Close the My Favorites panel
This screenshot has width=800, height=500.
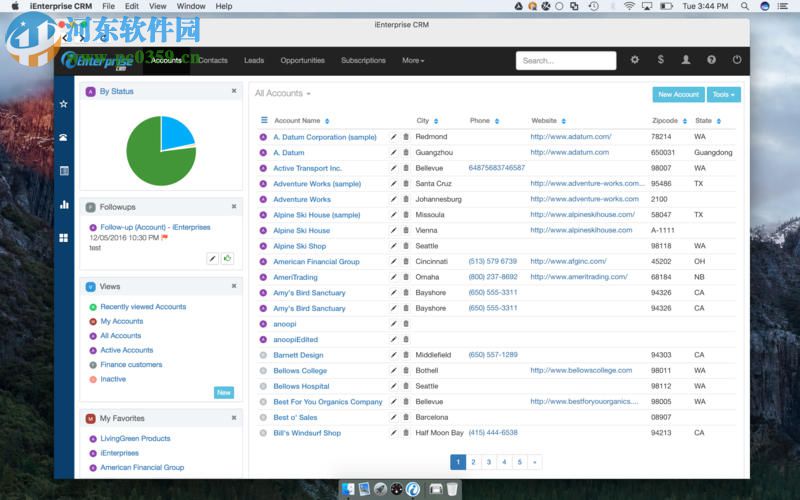pyautogui.click(x=234, y=418)
